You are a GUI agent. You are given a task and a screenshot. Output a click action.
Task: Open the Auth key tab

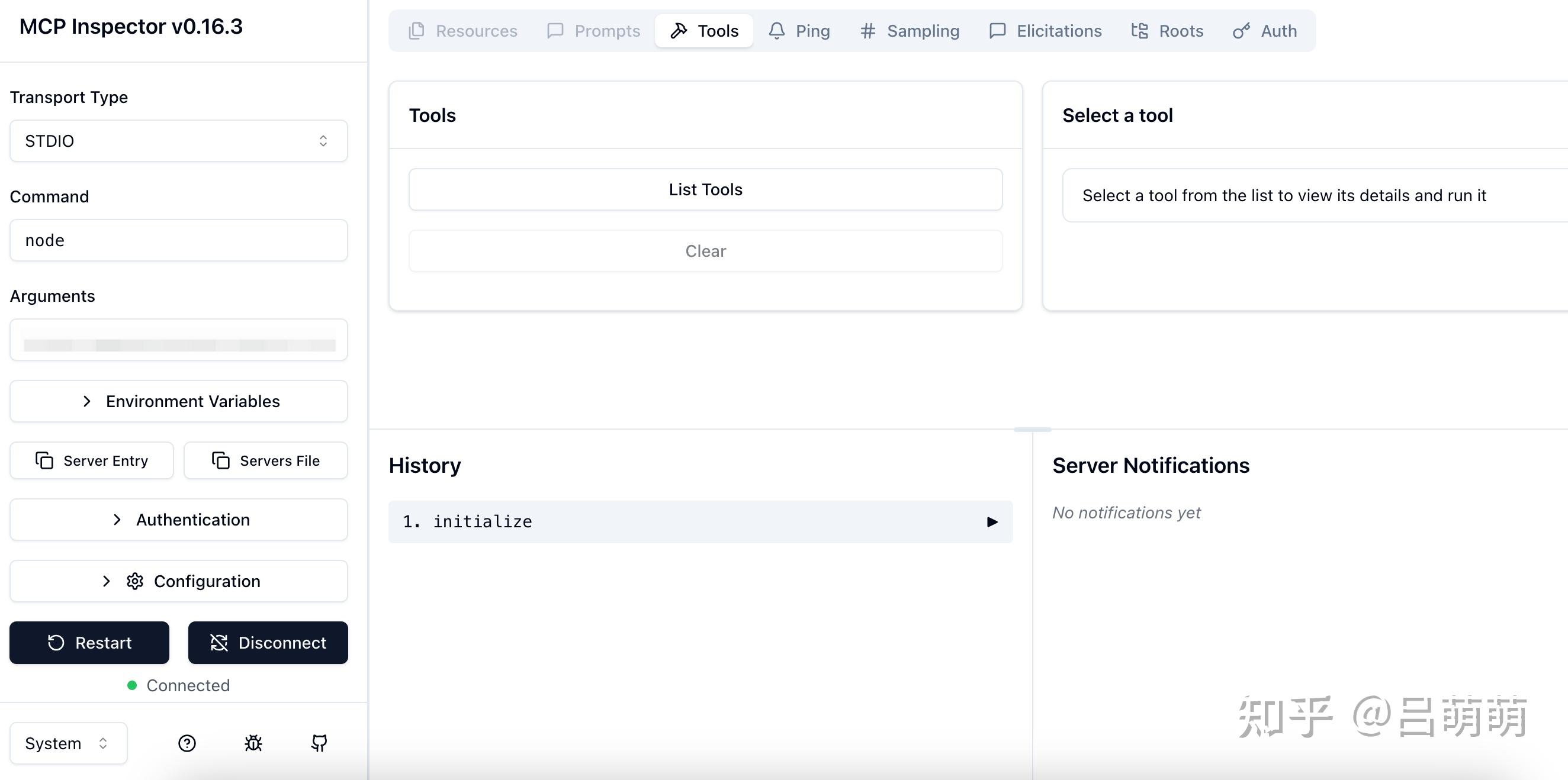[1265, 30]
